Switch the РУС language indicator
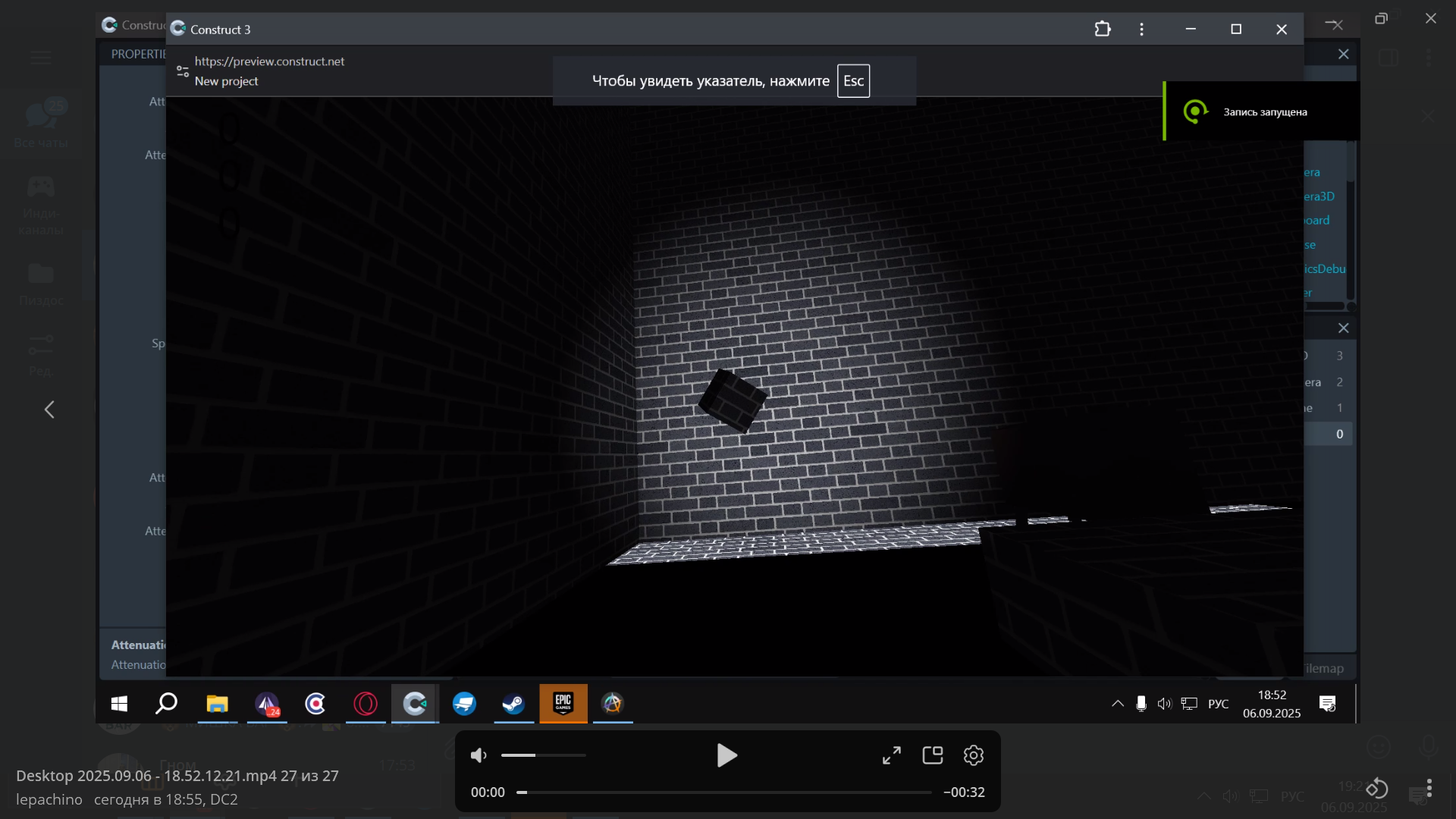1456x819 pixels. pyautogui.click(x=1218, y=704)
